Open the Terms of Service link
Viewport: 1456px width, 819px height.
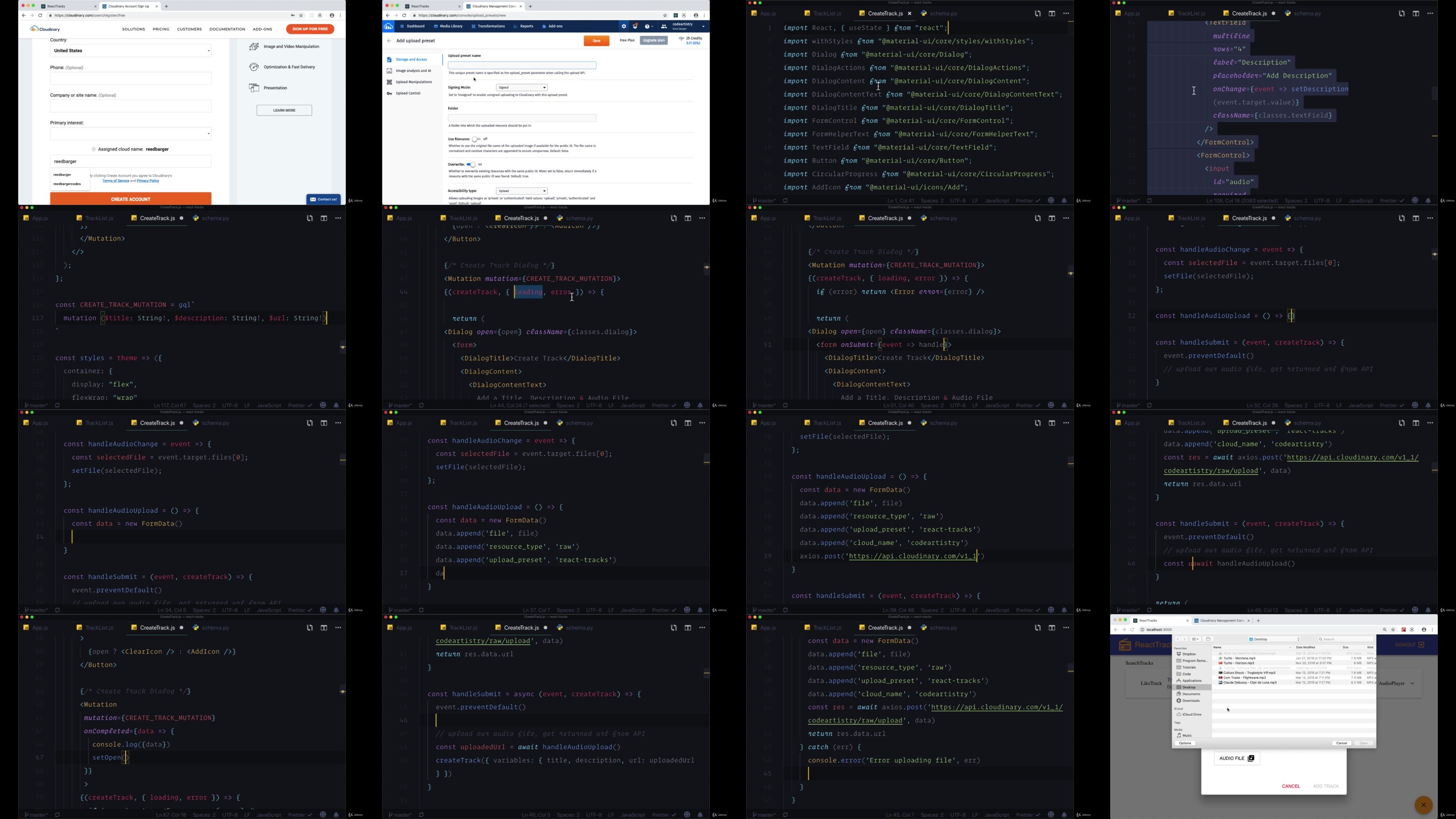(x=116, y=181)
